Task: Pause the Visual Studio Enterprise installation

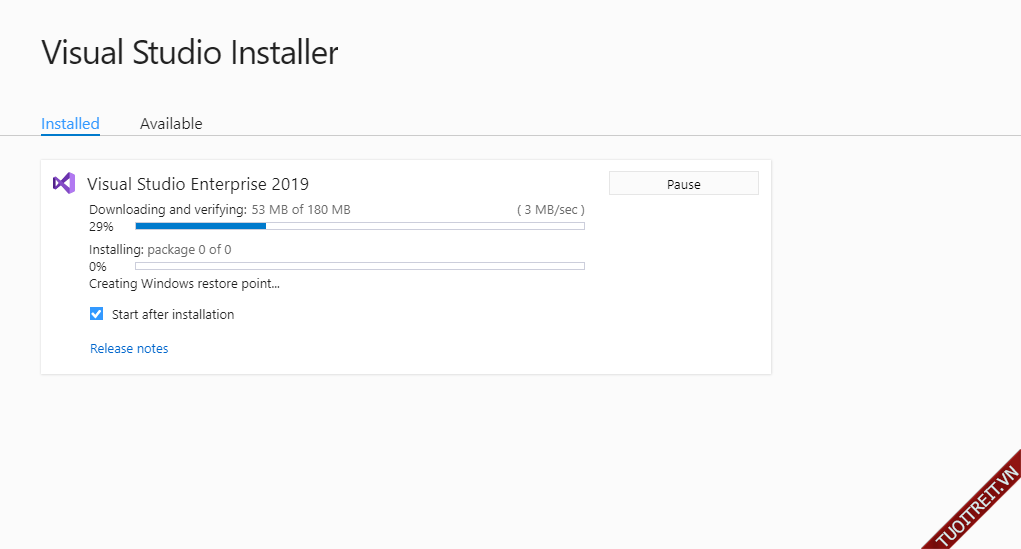Action: (x=683, y=184)
